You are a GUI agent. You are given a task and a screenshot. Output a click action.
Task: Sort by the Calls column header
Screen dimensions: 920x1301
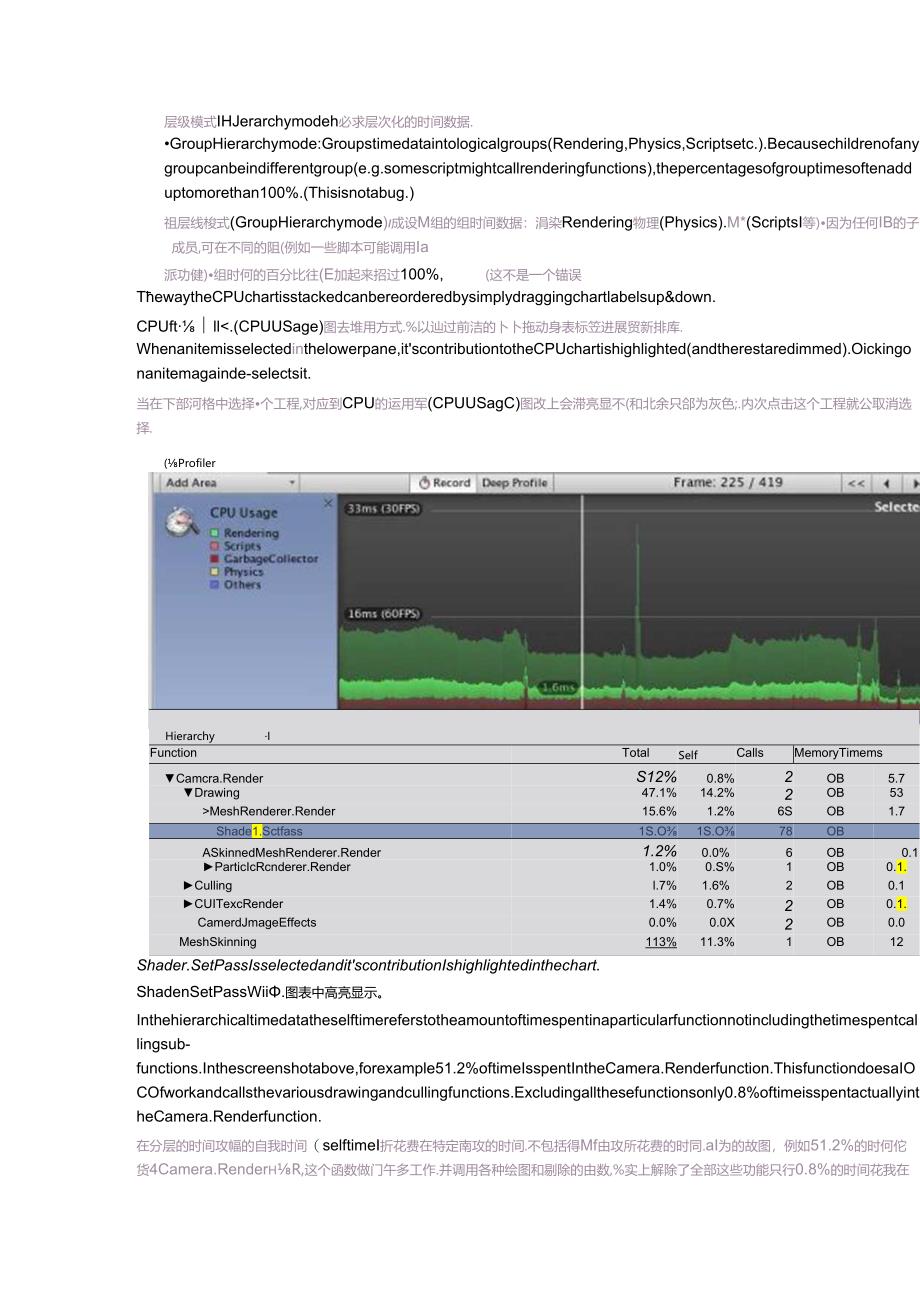click(x=749, y=753)
